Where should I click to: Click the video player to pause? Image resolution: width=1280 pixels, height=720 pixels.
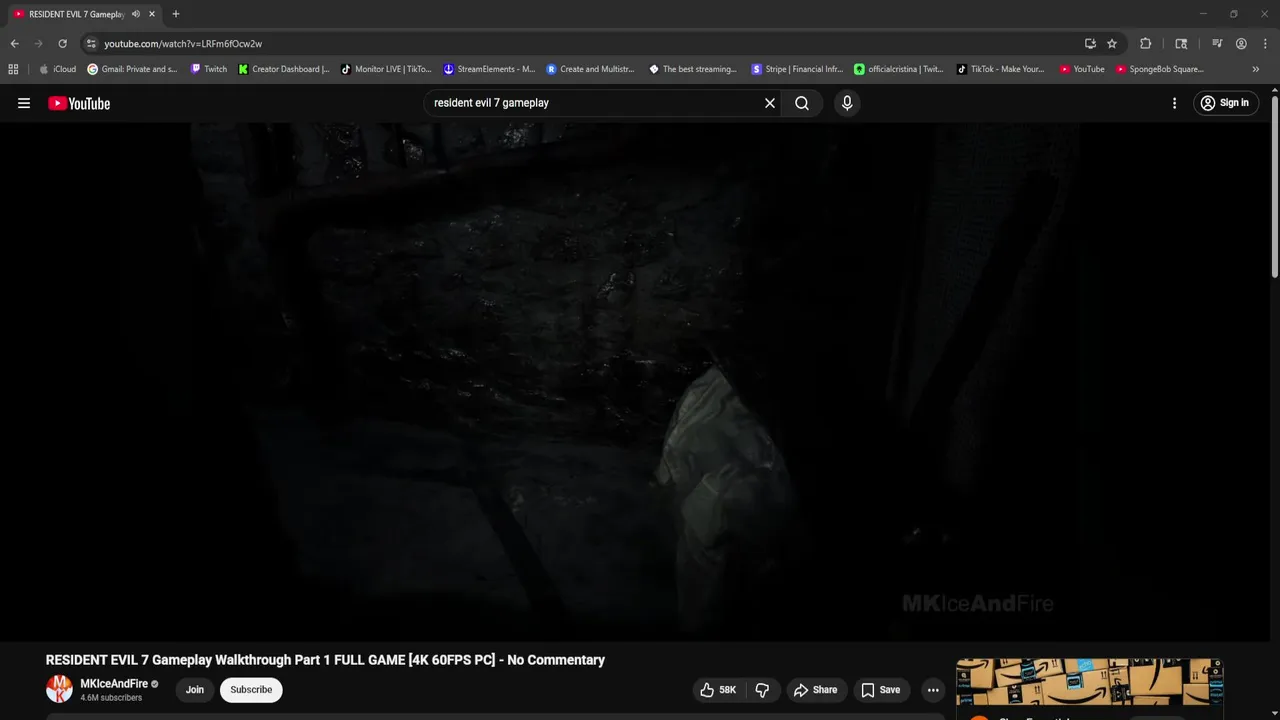[634, 381]
